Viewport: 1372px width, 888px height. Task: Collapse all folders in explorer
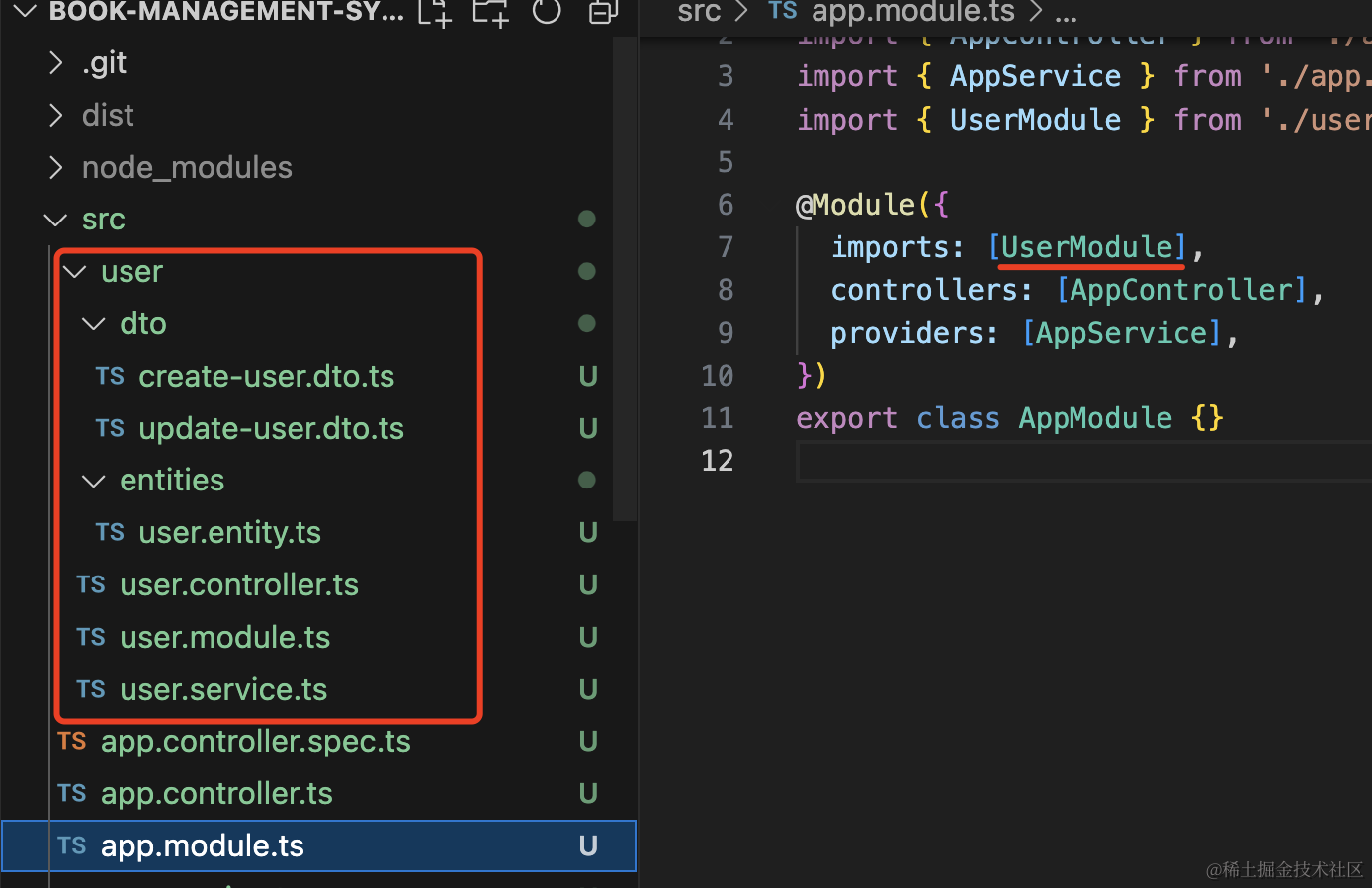pos(602,12)
